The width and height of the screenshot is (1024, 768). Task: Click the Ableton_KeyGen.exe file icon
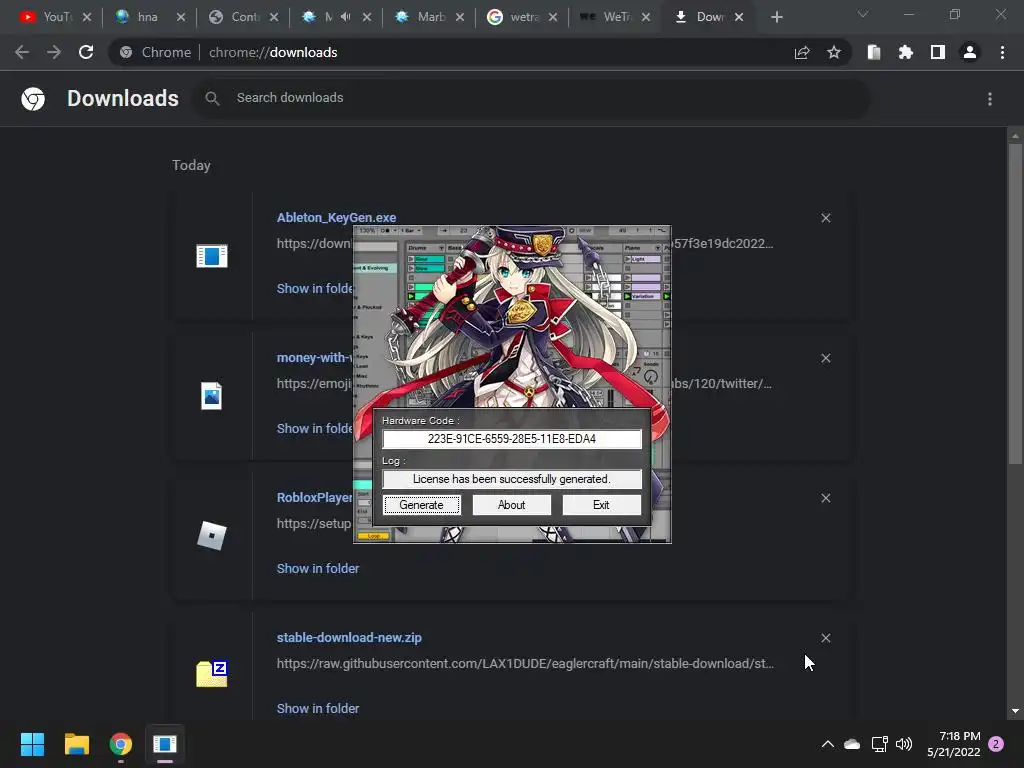212,256
